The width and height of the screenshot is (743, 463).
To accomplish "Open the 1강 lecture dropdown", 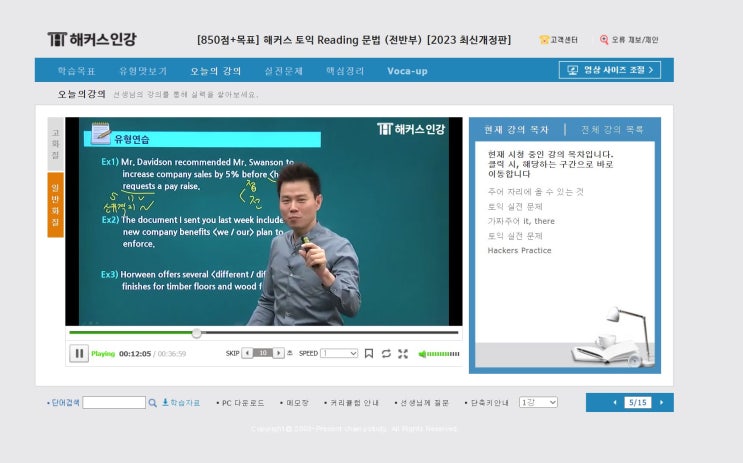I will coord(538,402).
